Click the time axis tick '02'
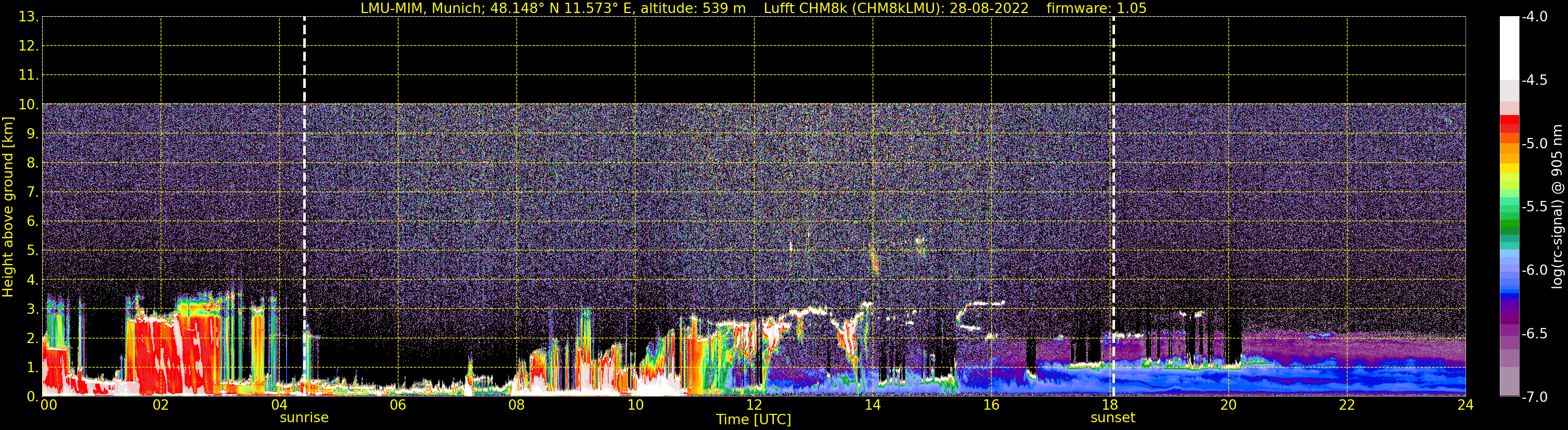Image resolution: width=1568 pixels, height=430 pixels. [x=161, y=405]
